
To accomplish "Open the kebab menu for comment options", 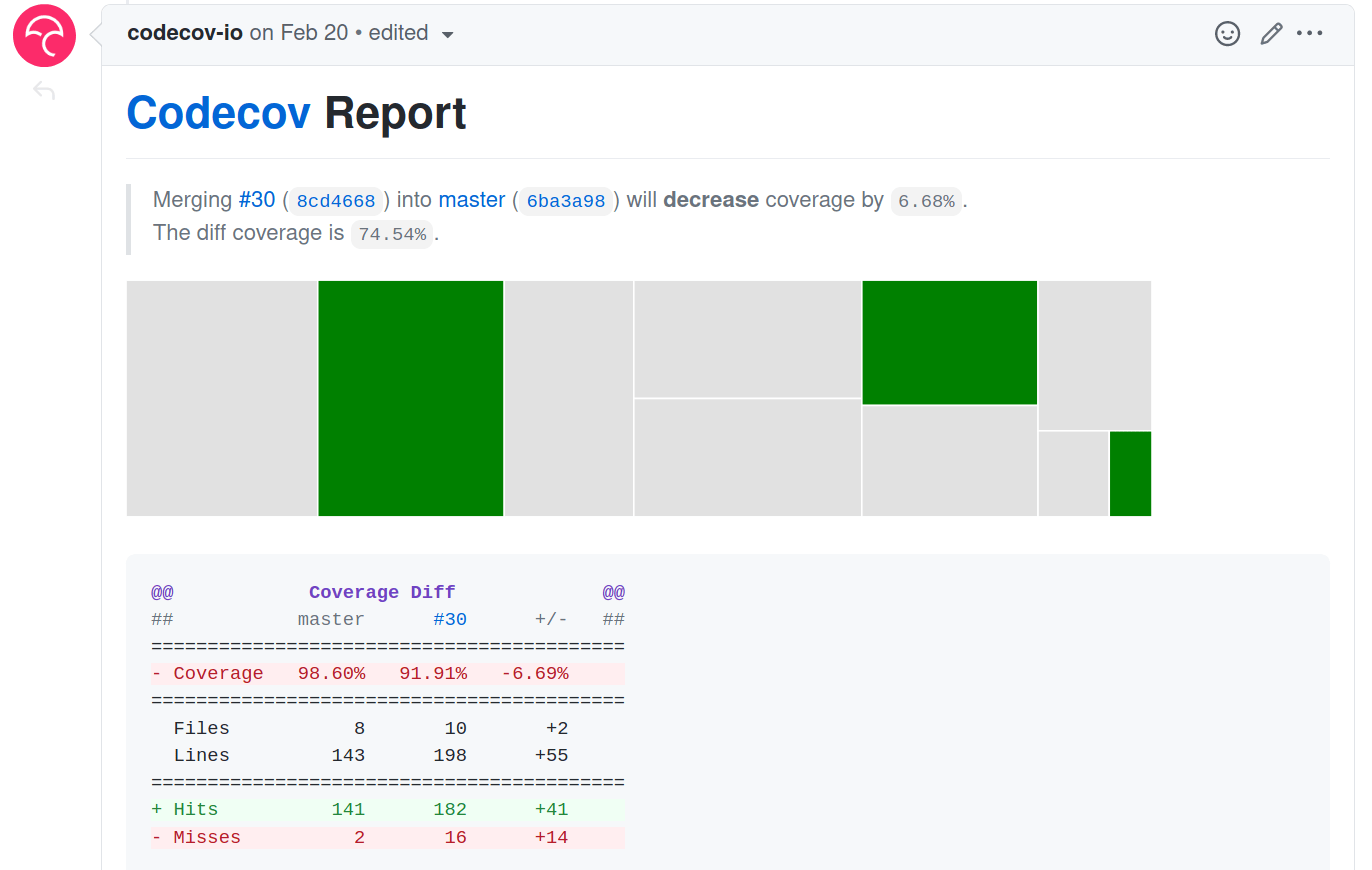I will pyautogui.click(x=1311, y=33).
